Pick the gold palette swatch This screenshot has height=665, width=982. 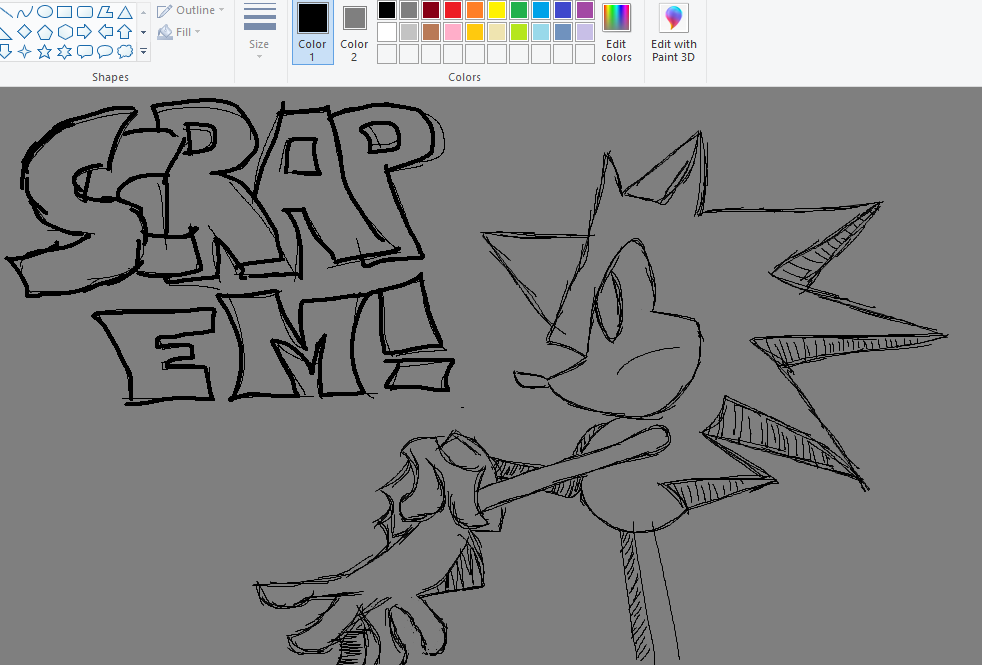click(x=475, y=32)
